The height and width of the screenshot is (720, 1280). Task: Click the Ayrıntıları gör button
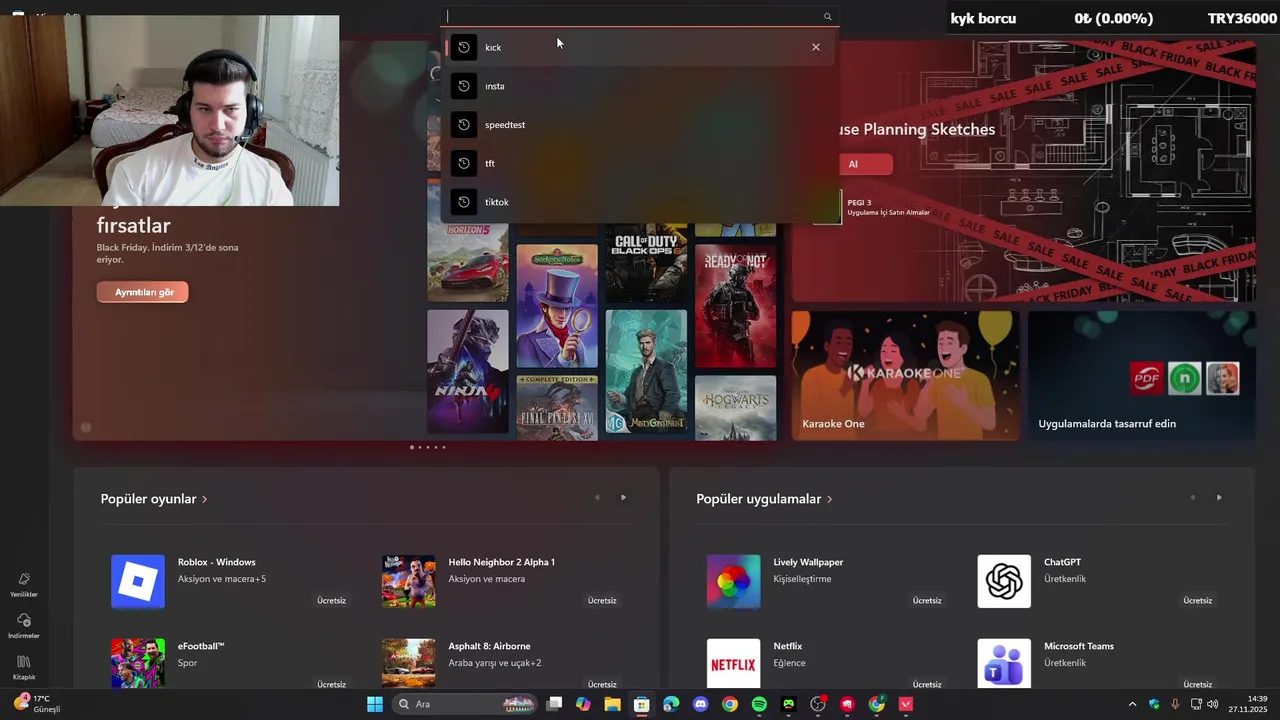143,292
